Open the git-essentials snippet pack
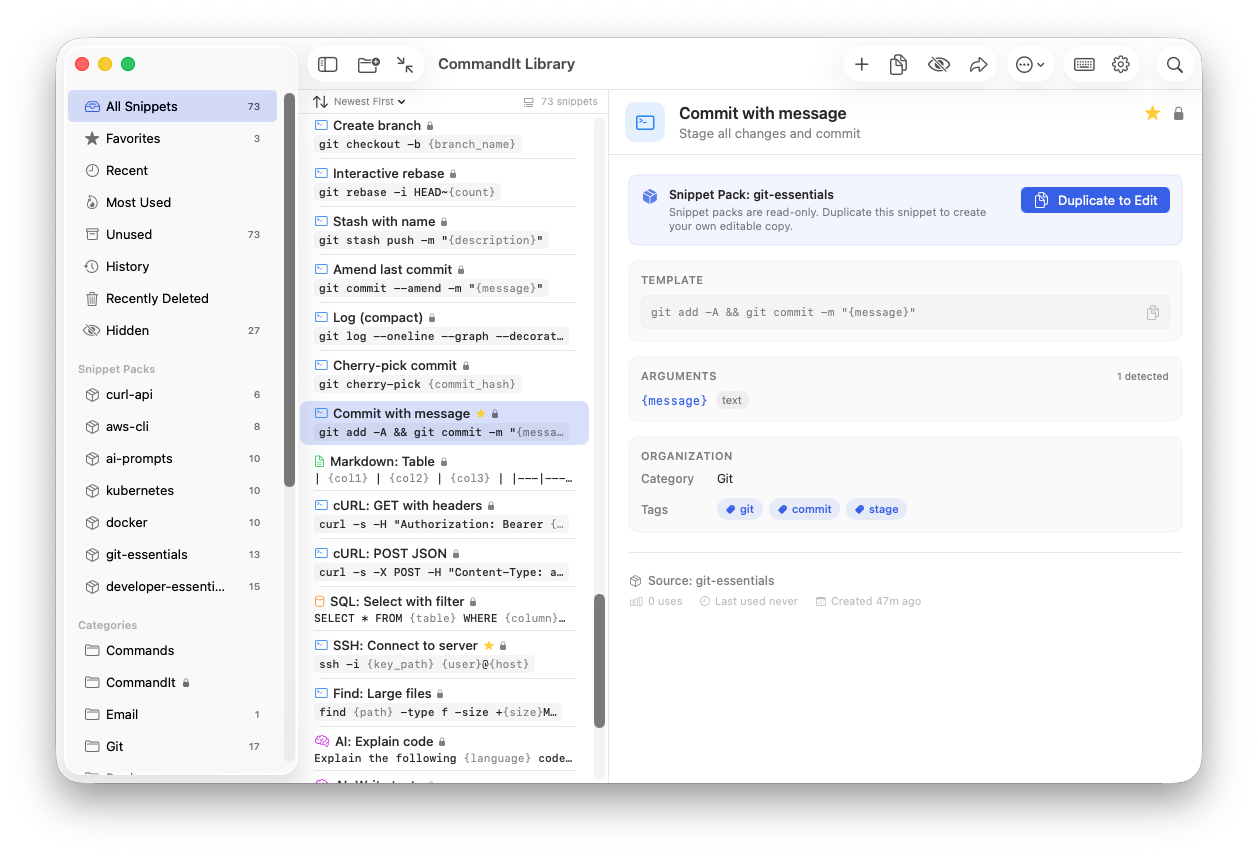This screenshot has height=857, width=1258. 146,555
